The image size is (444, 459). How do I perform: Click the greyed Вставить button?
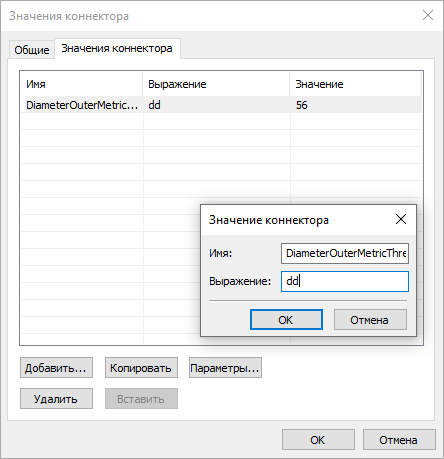point(141,398)
